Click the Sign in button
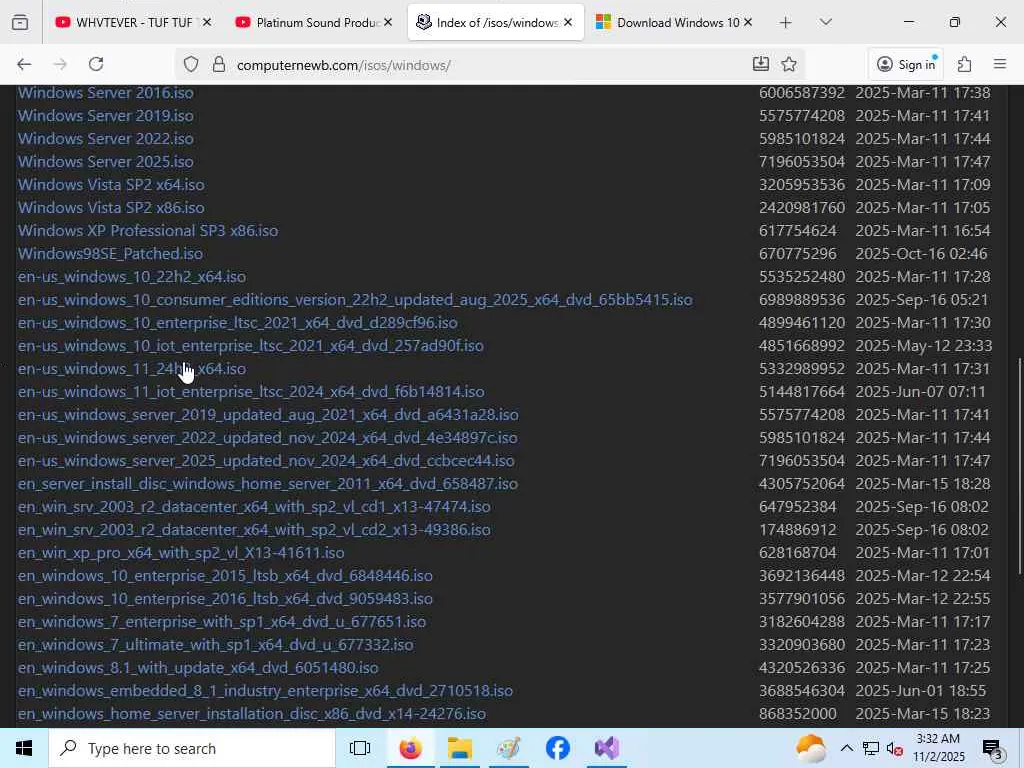The height and width of the screenshot is (768, 1024). (x=906, y=64)
